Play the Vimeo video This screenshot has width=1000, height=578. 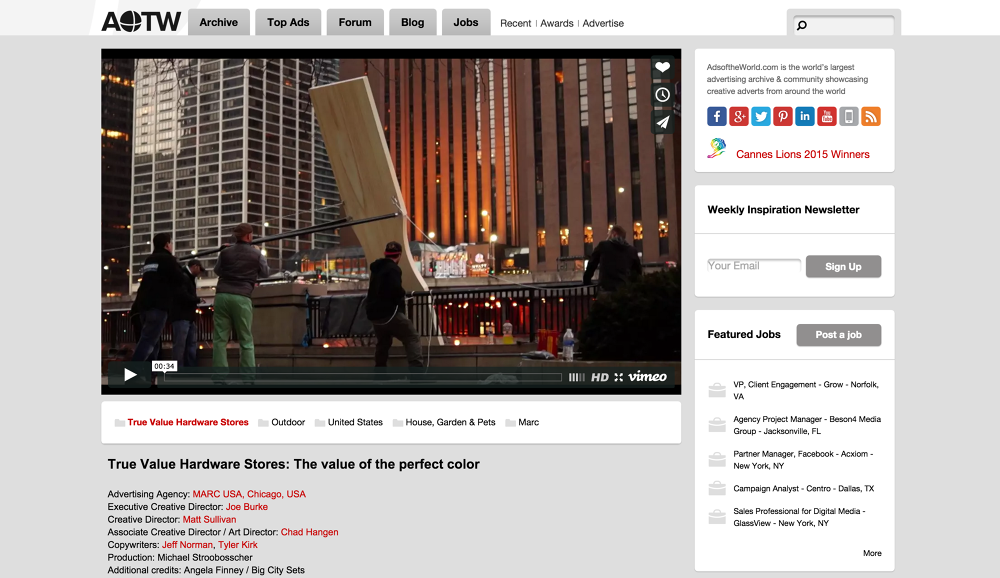(130, 374)
